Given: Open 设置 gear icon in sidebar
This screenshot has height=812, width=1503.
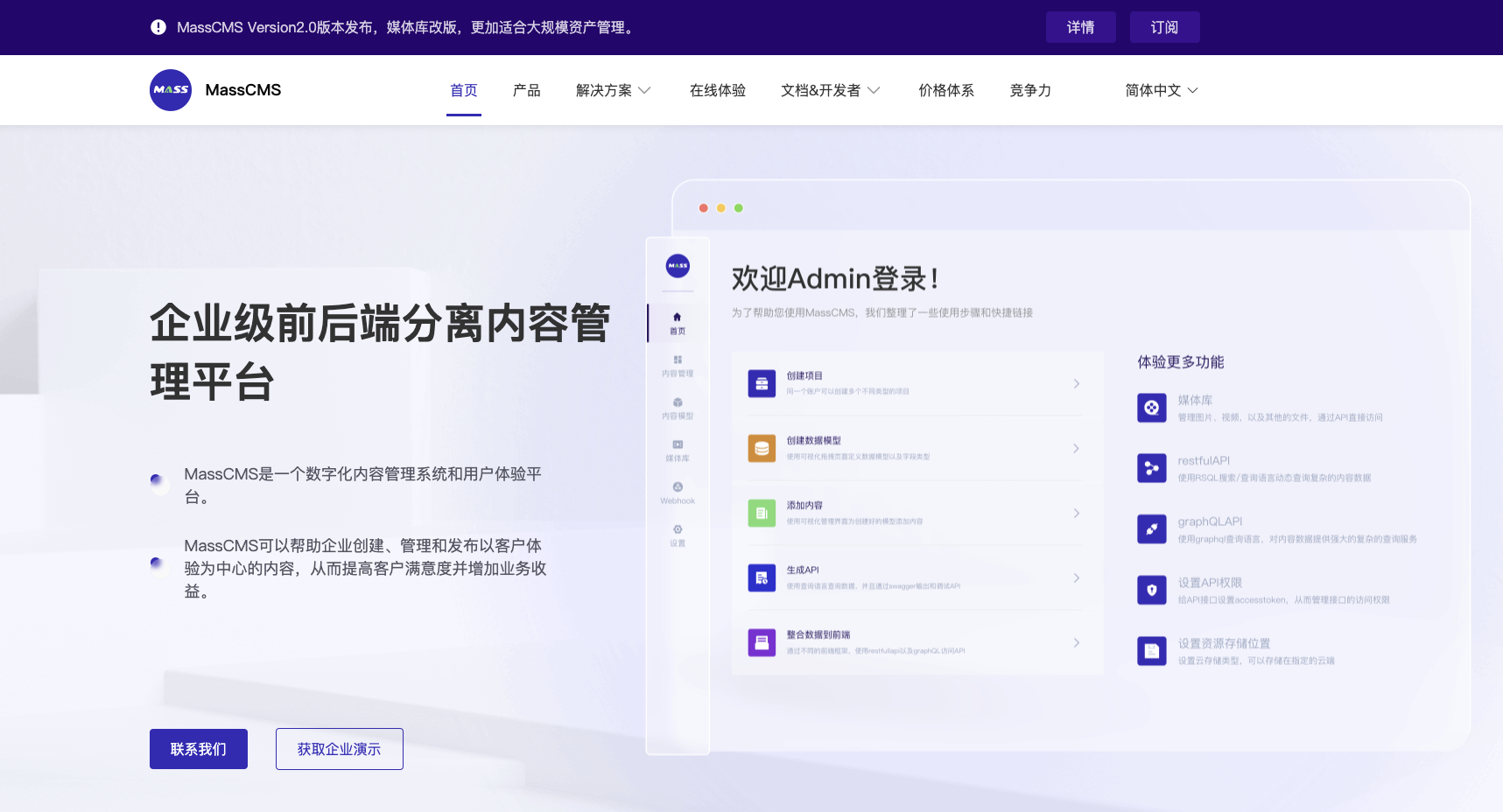Looking at the screenshot, I should pyautogui.click(x=678, y=529).
